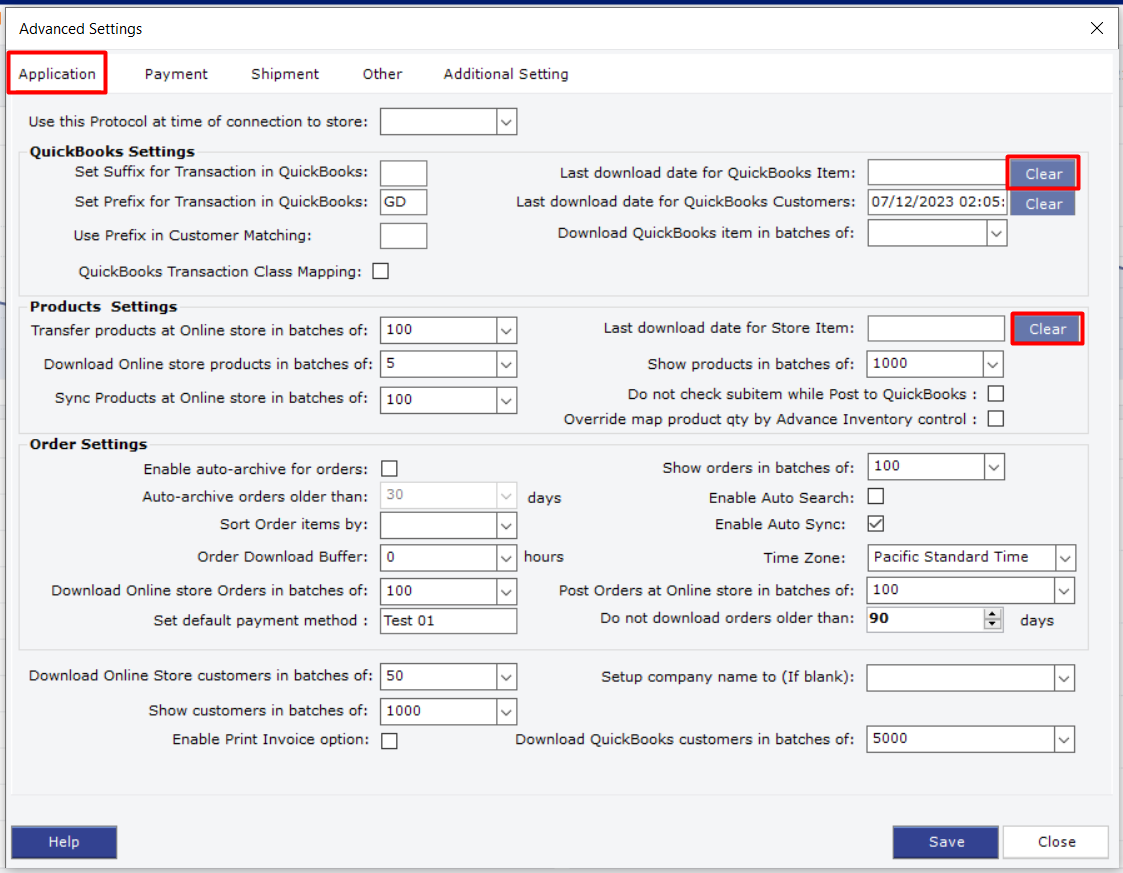
Task: Open the connection Protocol dropdown
Action: click(x=506, y=123)
